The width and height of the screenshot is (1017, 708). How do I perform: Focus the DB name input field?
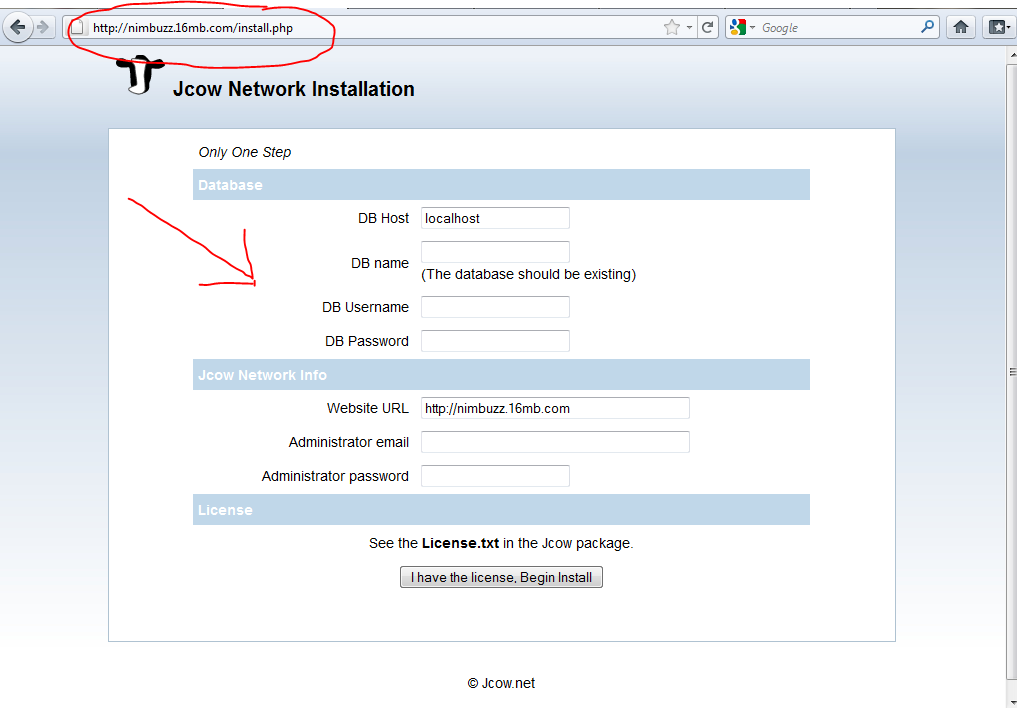[x=495, y=252]
